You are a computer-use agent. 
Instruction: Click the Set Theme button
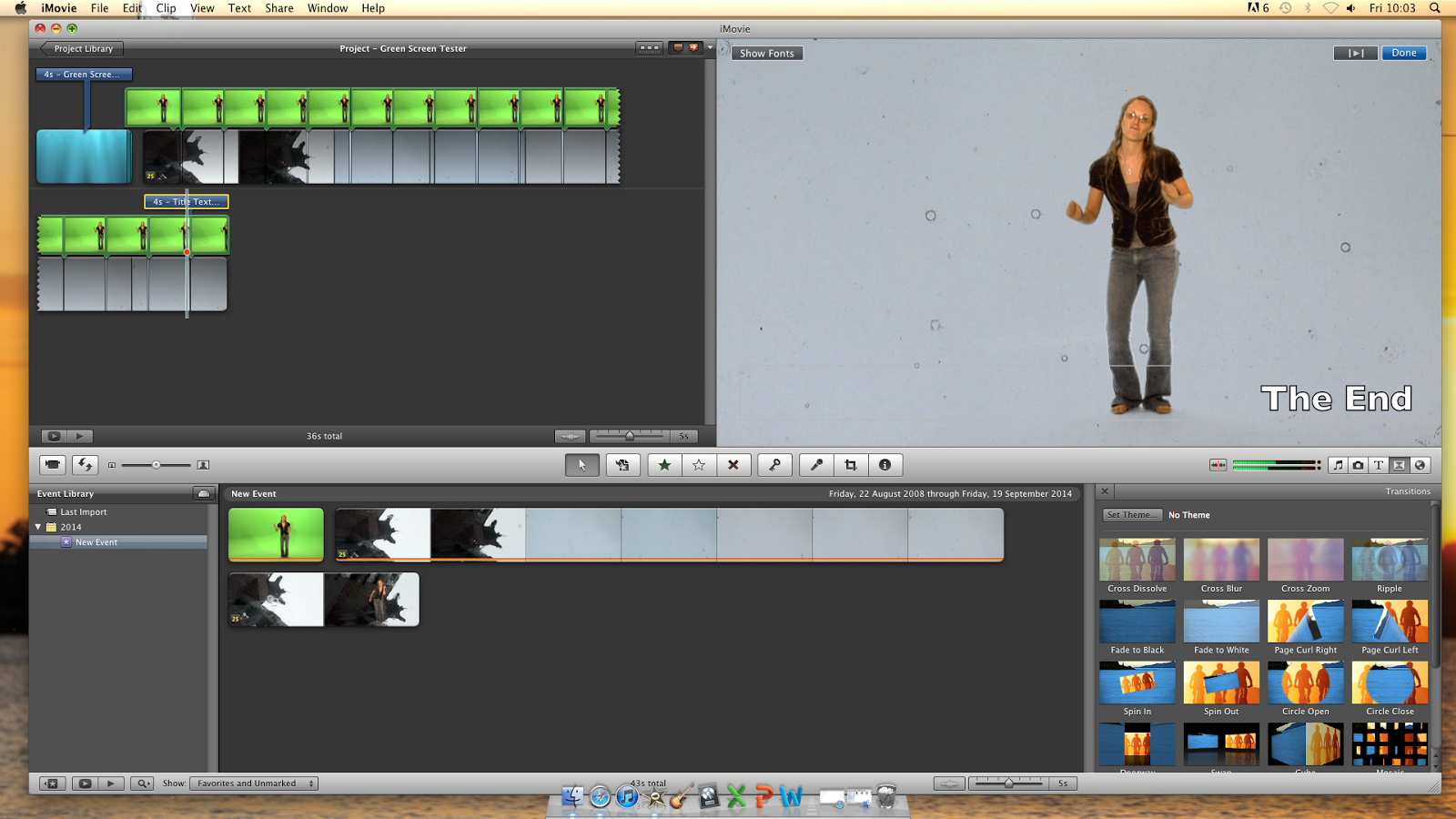pyautogui.click(x=1133, y=515)
